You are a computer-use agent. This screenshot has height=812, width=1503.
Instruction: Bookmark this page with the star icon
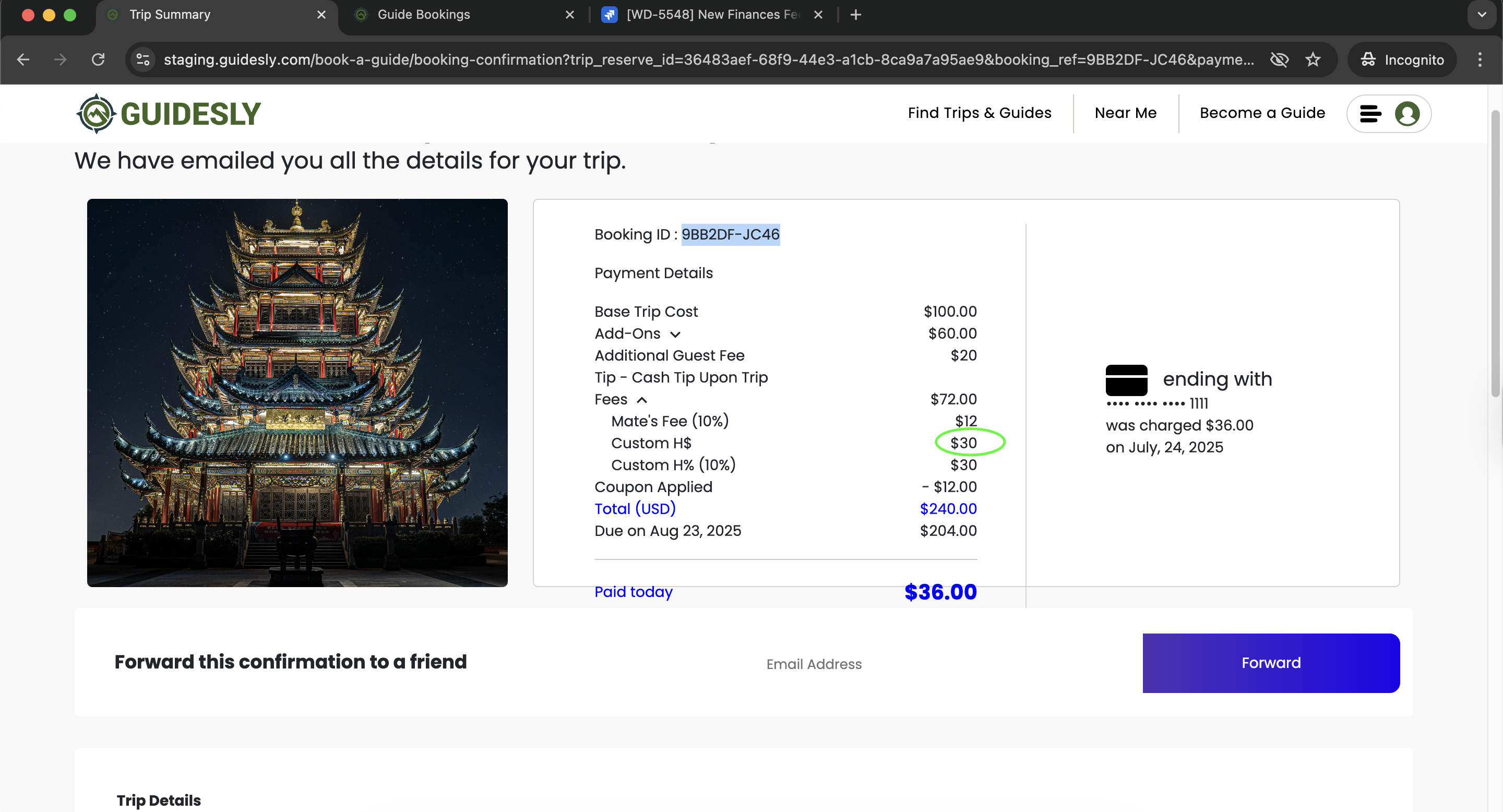pos(1313,59)
